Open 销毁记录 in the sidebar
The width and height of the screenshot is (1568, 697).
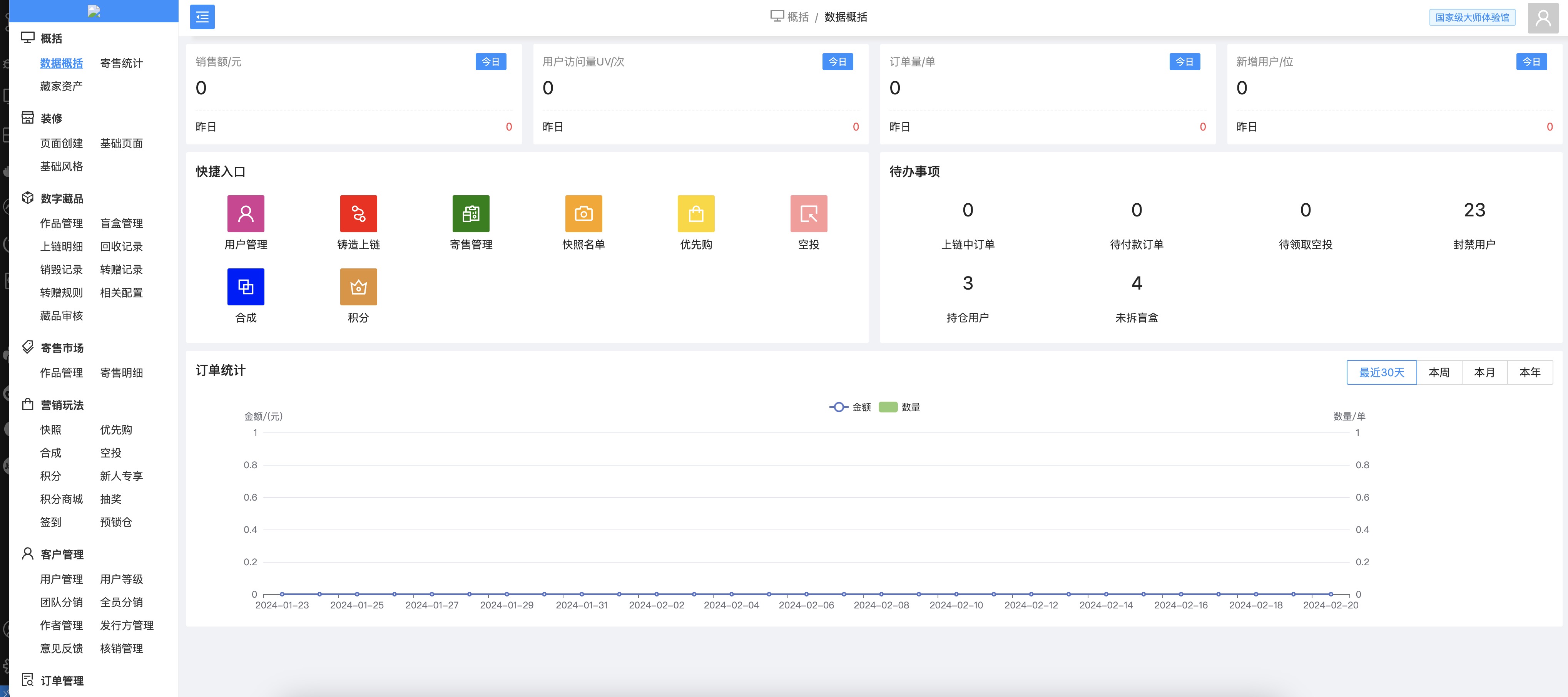point(62,270)
